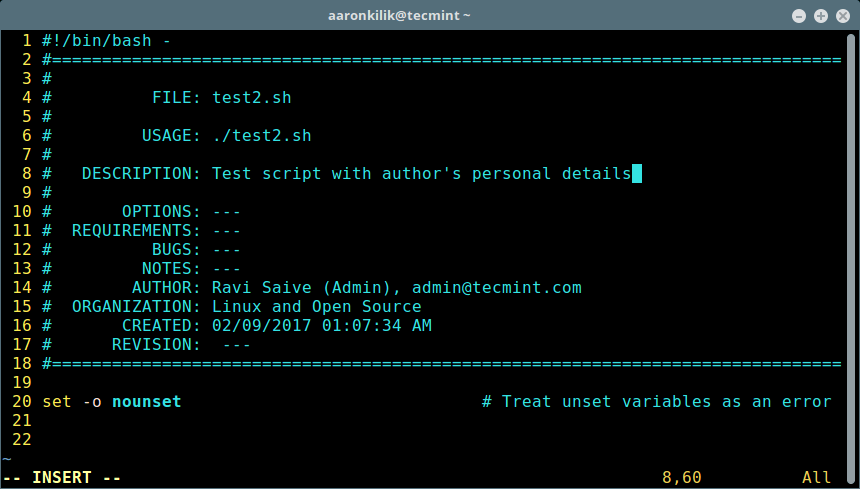Click the nounset keyword
This screenshot has height=489, width=860.
[146, 402]
